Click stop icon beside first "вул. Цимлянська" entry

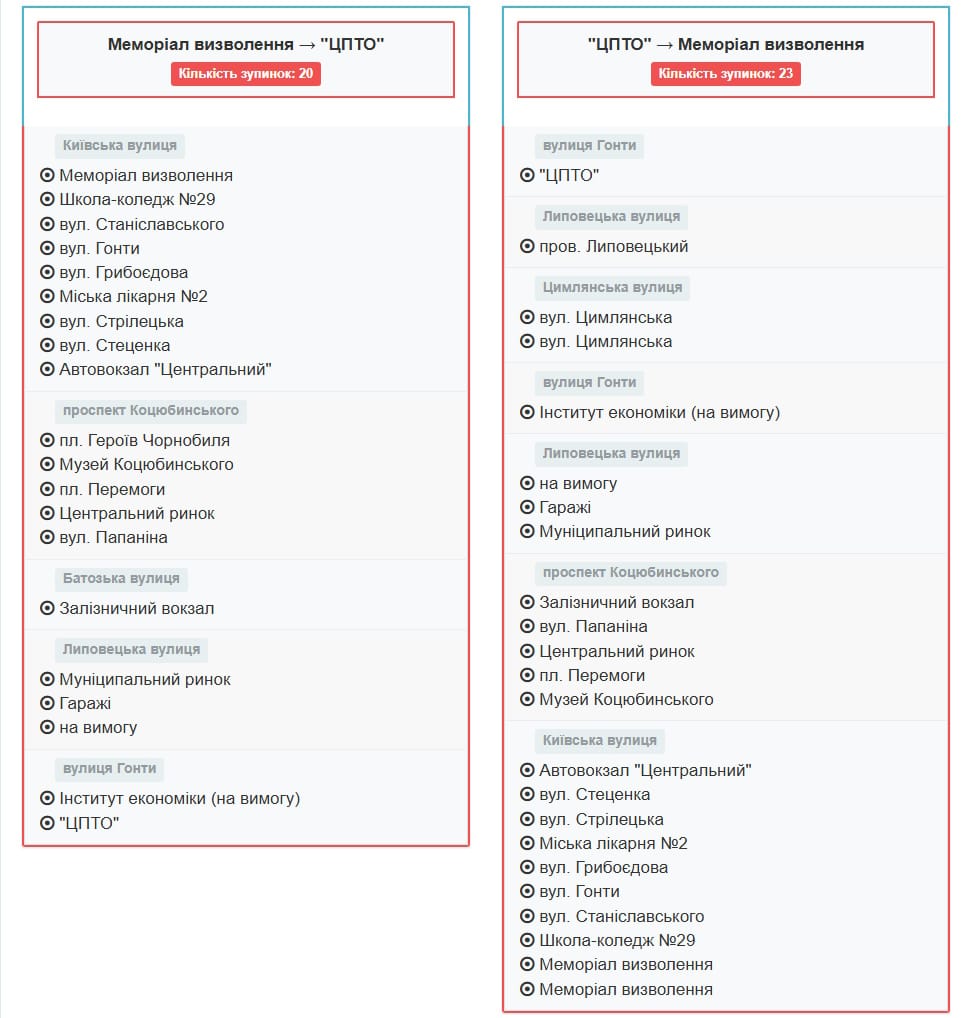tap(527, 317)
